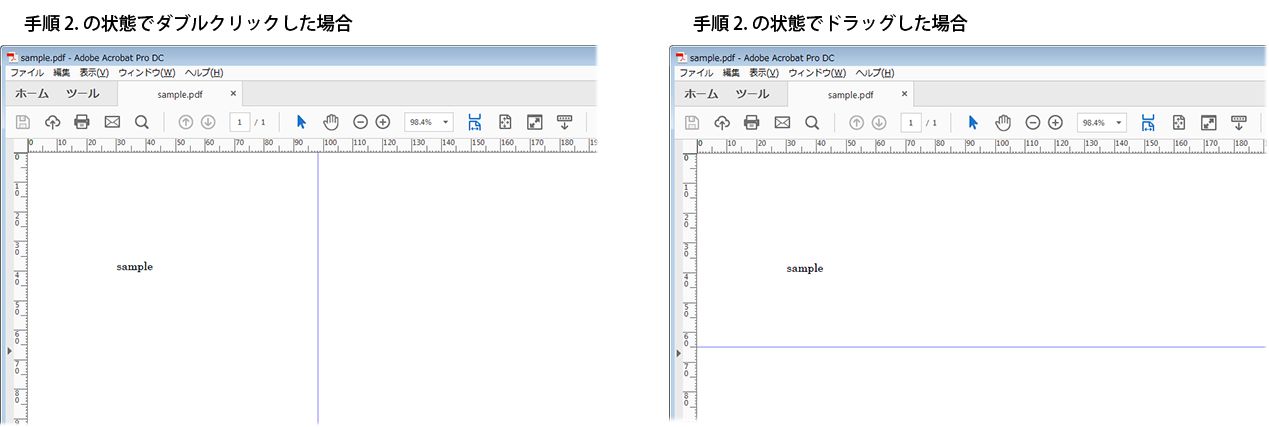The width and height of the screenshot is (1269, 427).
Task: Open ウィンドウ(W) menu in the vertical-guide window
Action: click(147, 73)
